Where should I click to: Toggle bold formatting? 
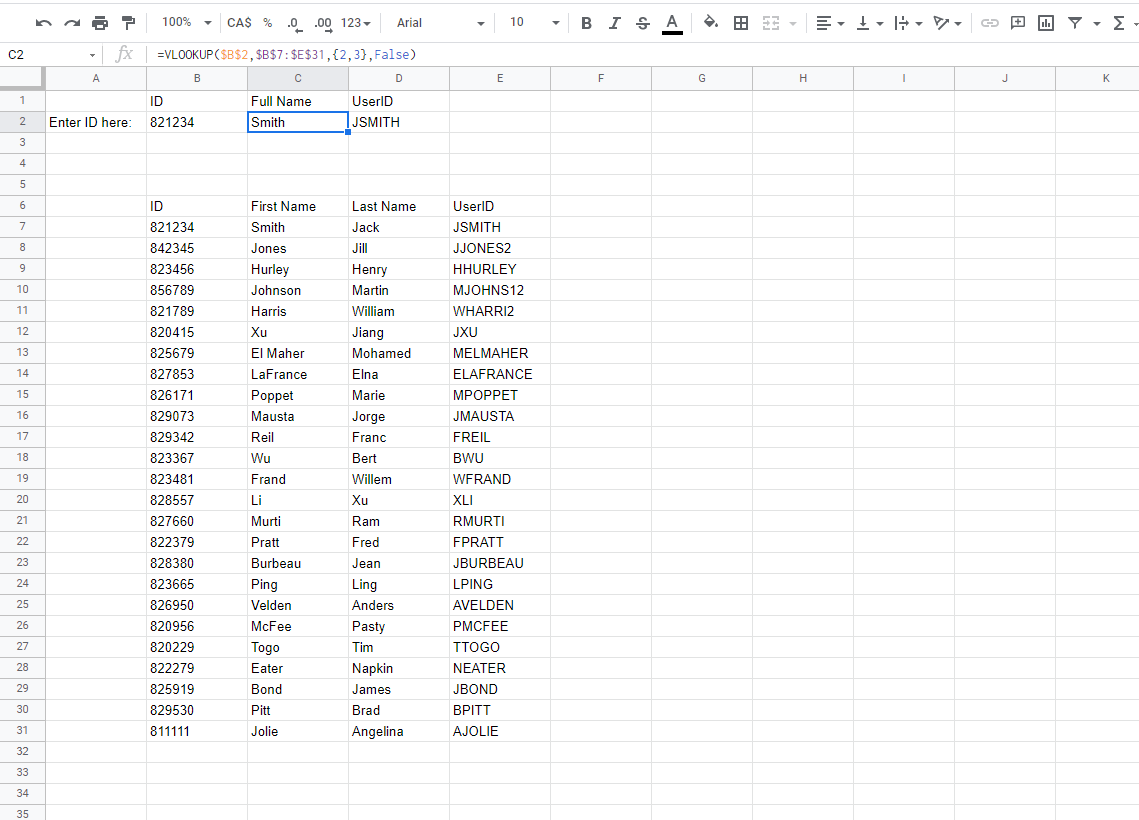pos(586,22)
